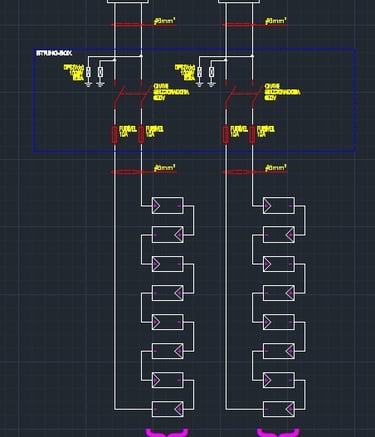Select the third module from the top in the right string
The width and height of the screenshot is (375, 437).
click(279, 264)
